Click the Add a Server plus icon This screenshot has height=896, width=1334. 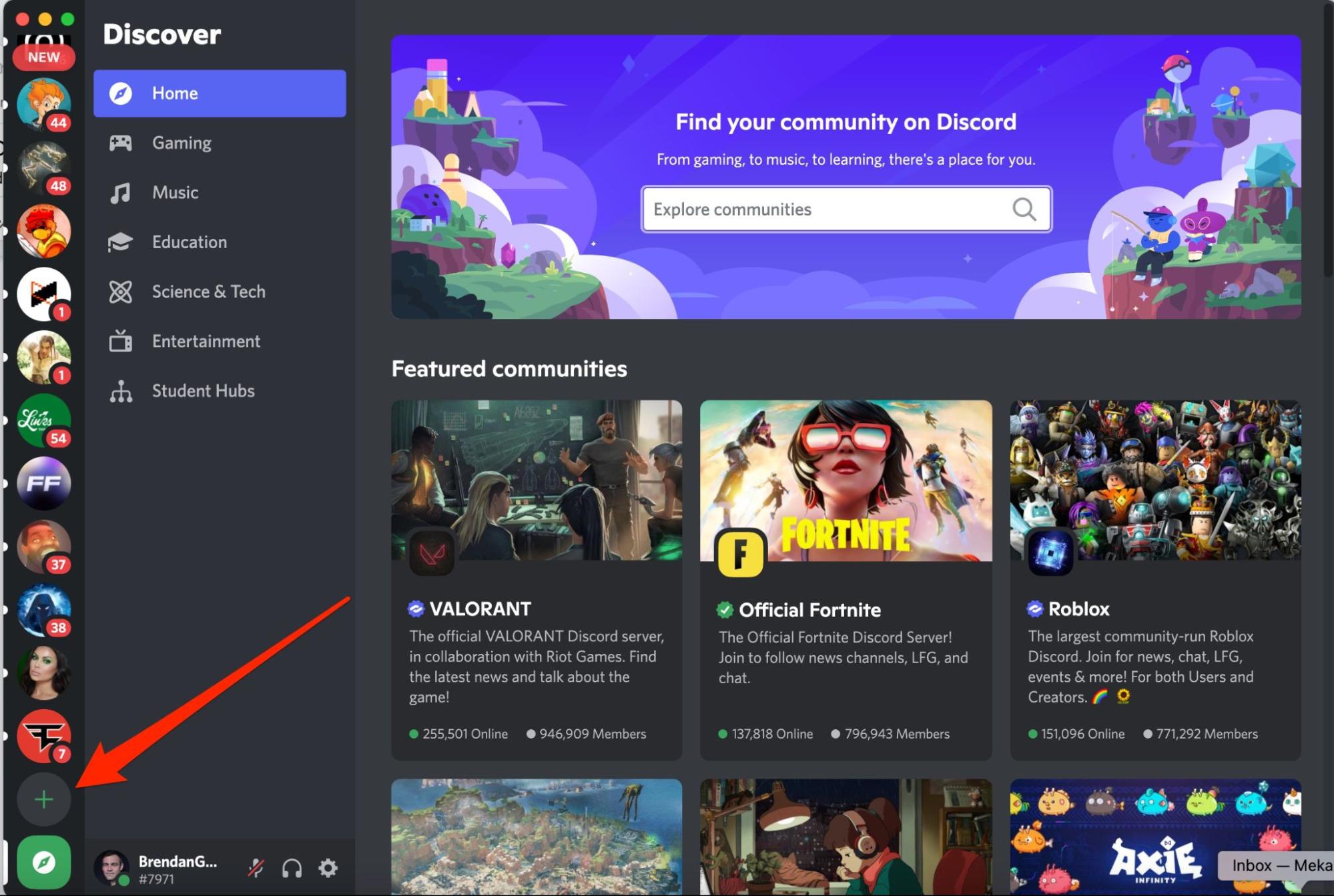[44, 799]
